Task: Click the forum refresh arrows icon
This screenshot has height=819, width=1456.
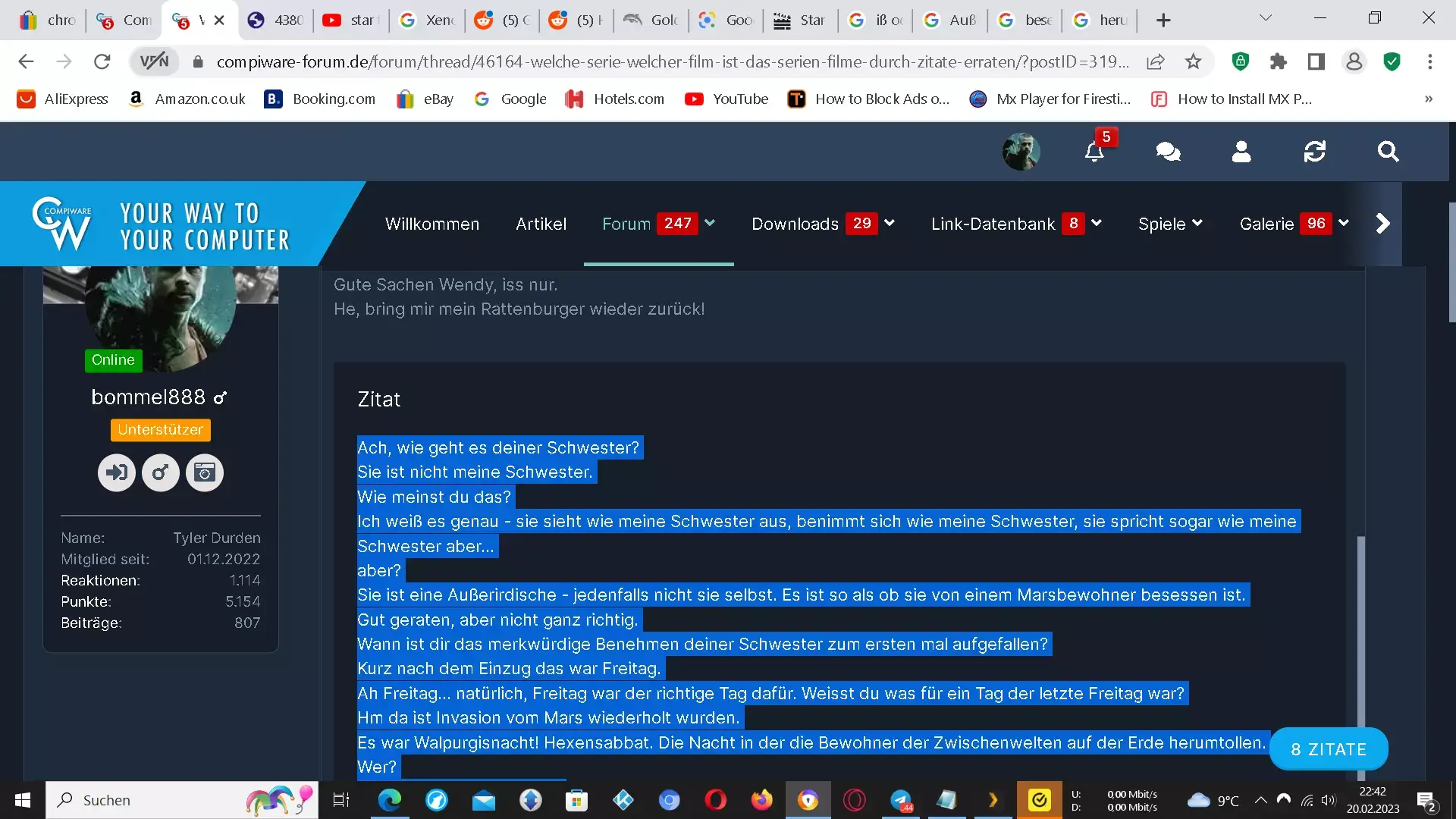Action: 1315,152
